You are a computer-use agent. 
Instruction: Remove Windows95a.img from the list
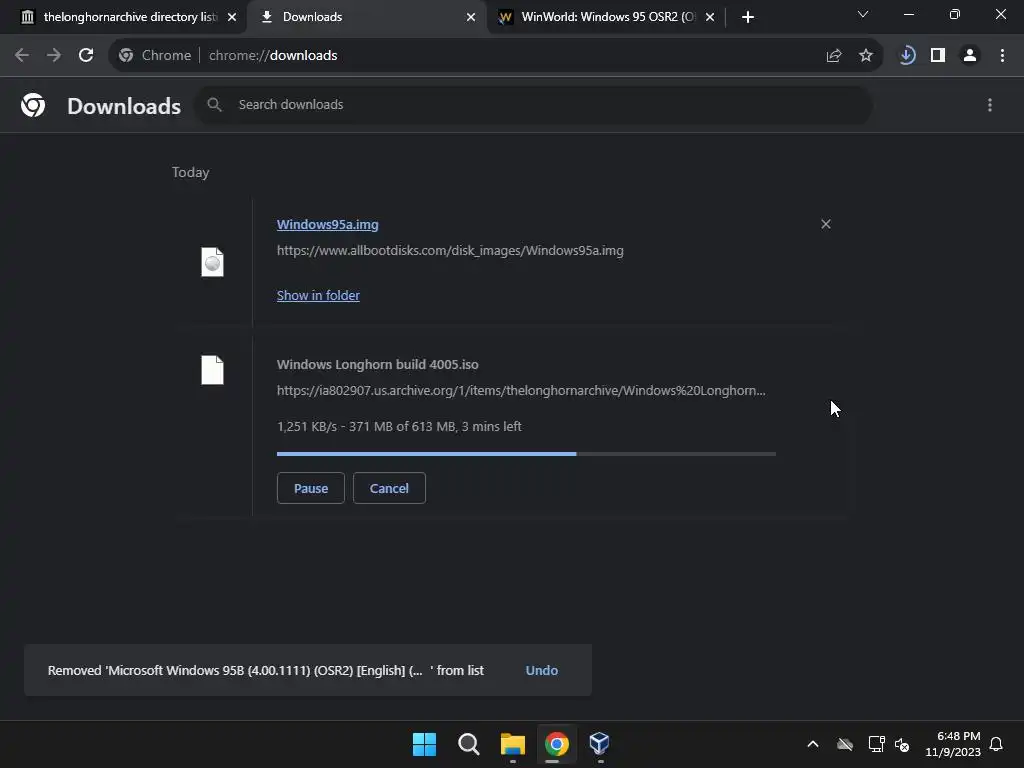[x=825, y=224]
